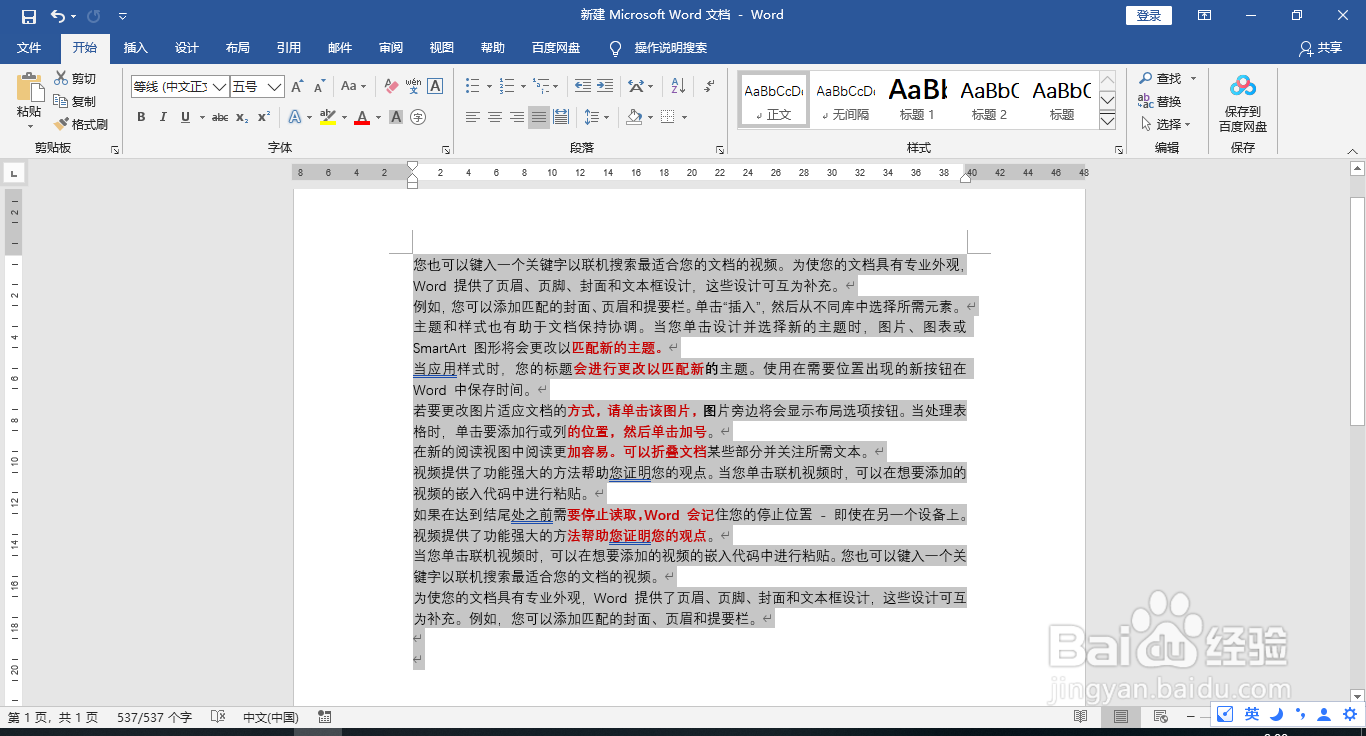Screen dimensions: 1366x736
Task: Expand line spacing options
Action: (x=596, y=117)
